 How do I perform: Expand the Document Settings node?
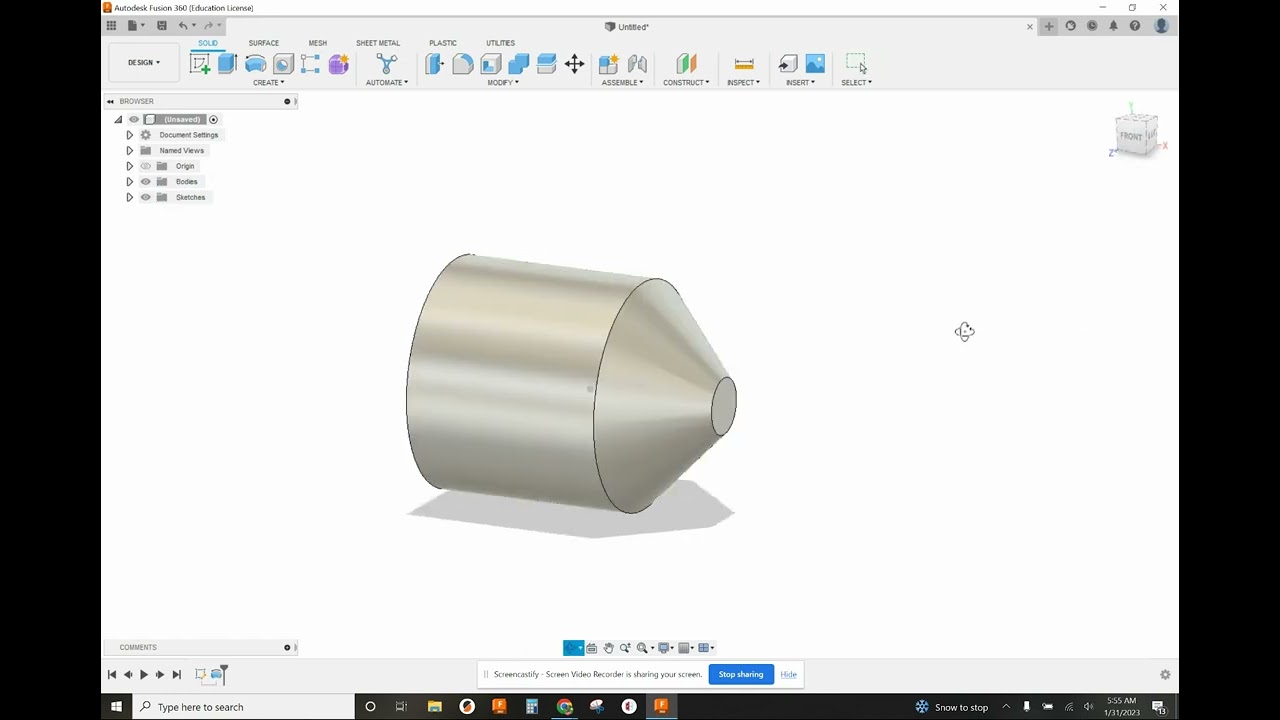[x=129, y=135]
